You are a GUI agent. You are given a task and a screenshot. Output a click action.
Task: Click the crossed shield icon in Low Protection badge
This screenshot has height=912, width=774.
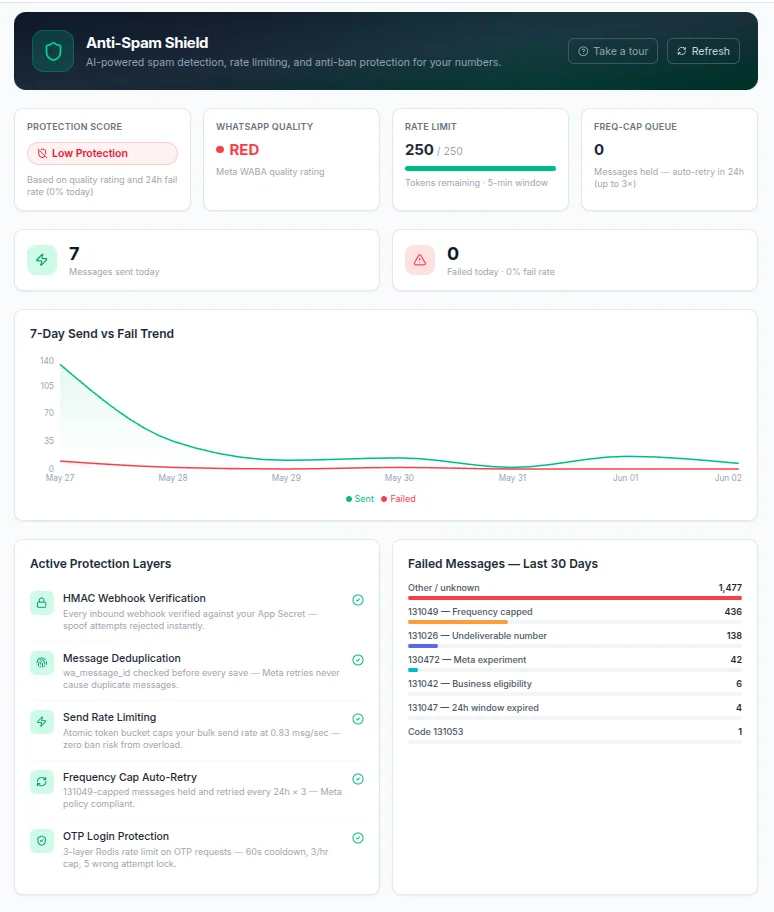click(42, 153)
